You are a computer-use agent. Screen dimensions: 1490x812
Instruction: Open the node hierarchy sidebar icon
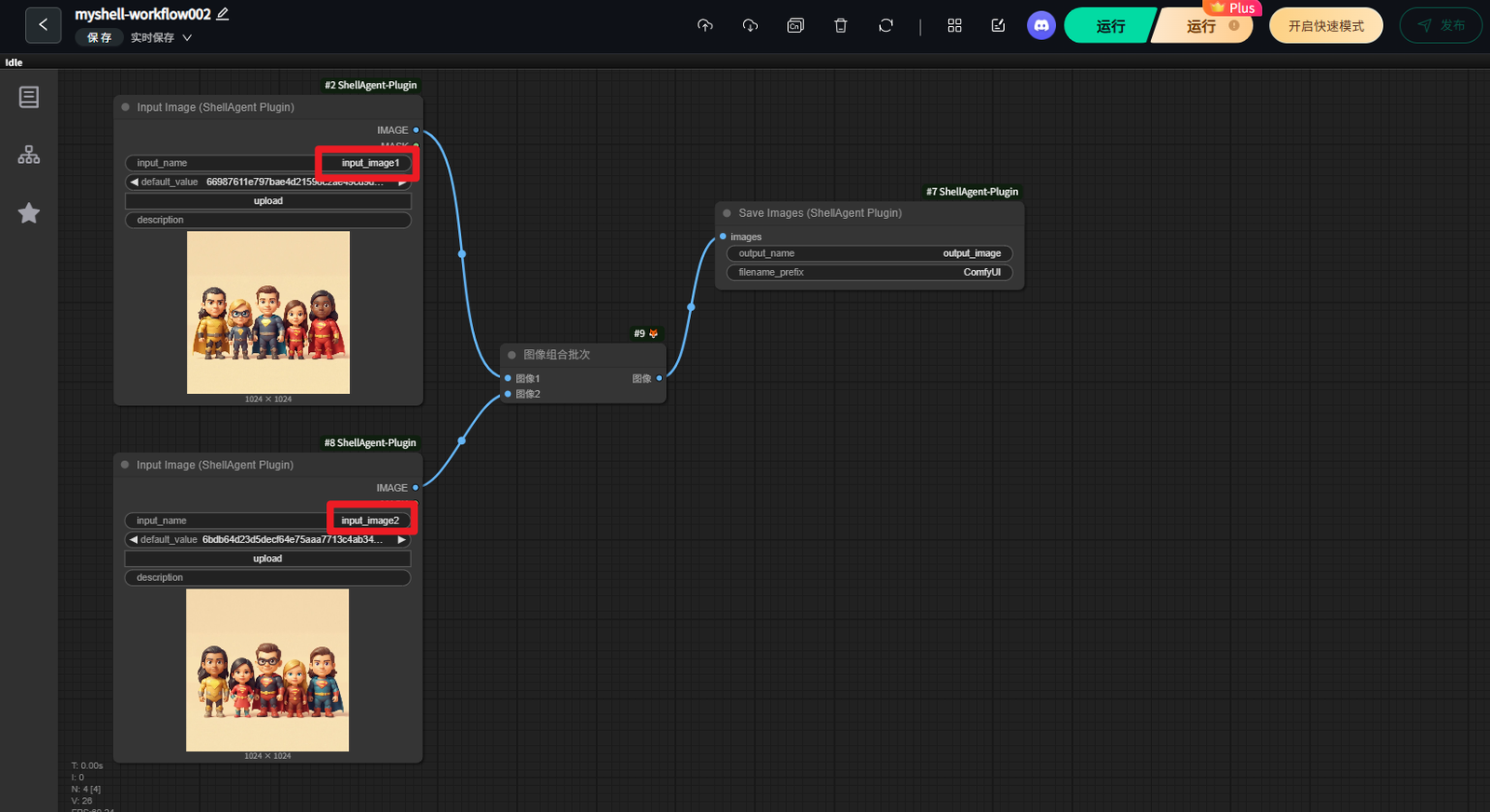(x=29, y=155)
